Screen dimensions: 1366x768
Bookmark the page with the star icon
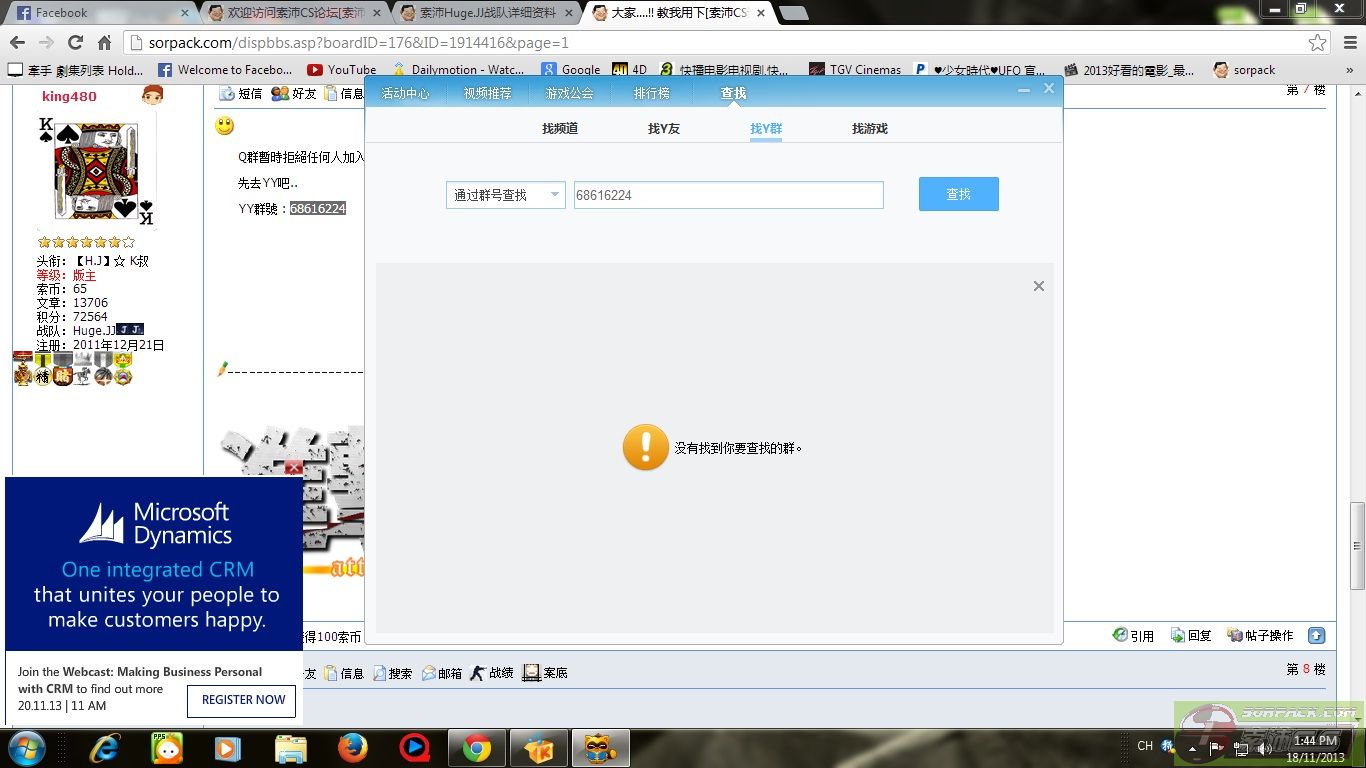pyautogui.click(x=1318, y=44)
